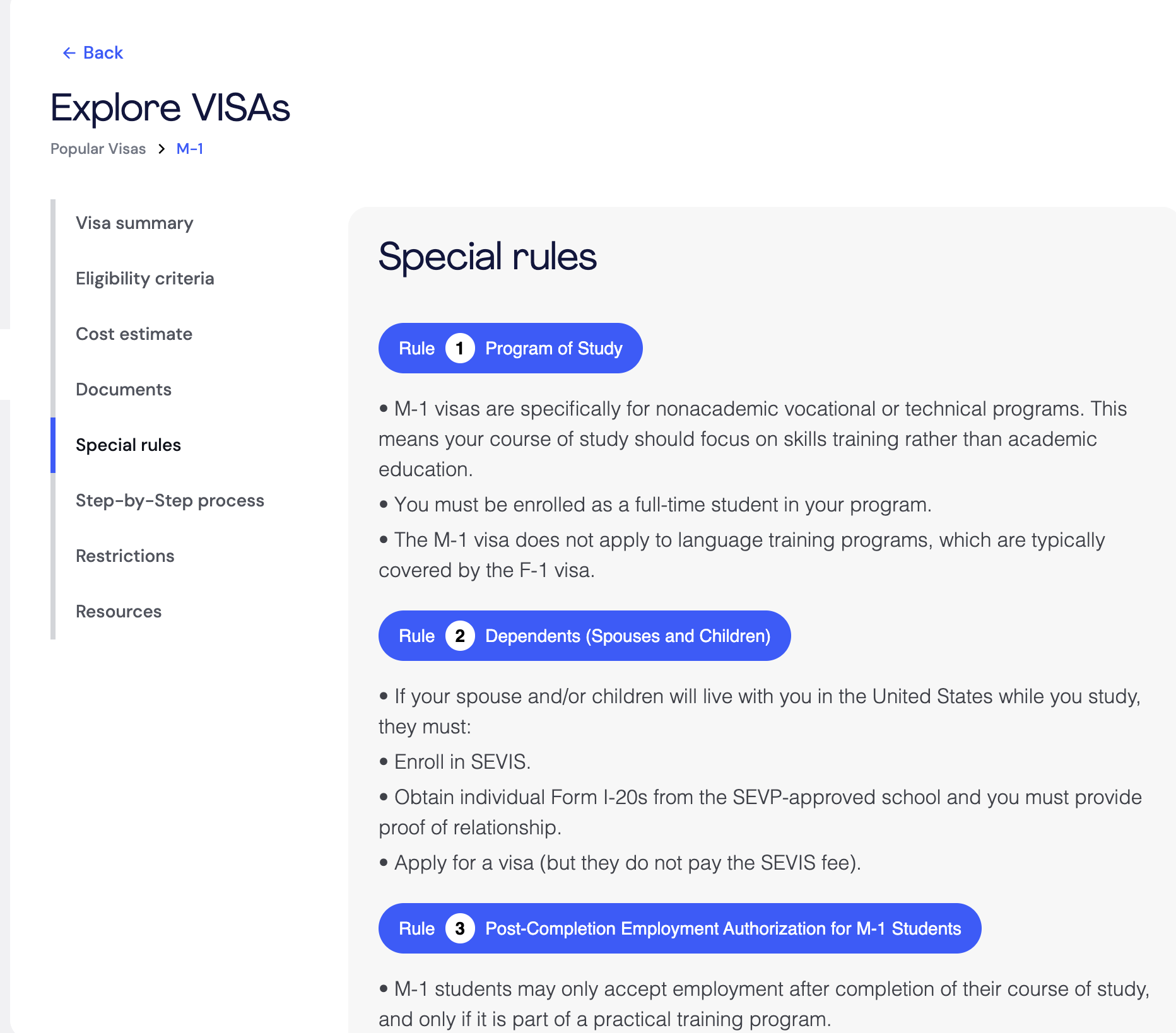
Task: Click the Dependents (Spouses and Children) badge
Action: pyautogui.click(x=584, y=636)
